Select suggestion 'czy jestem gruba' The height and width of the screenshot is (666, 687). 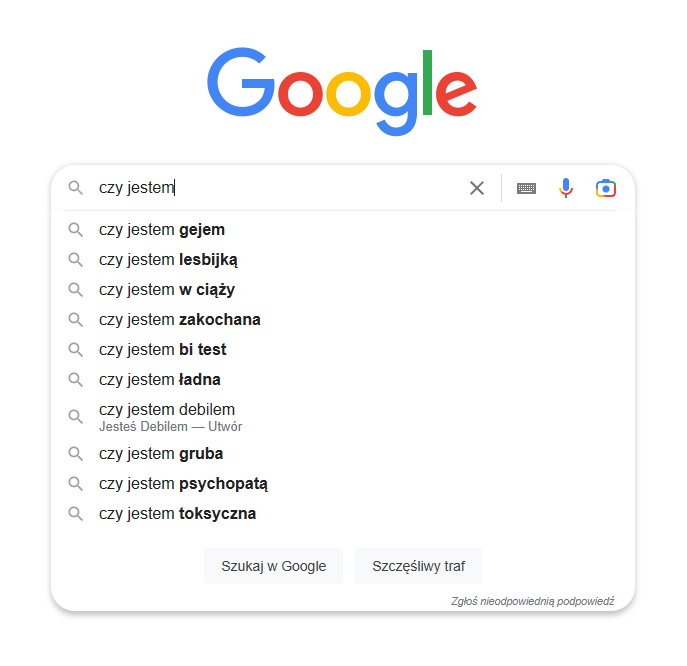161,454
